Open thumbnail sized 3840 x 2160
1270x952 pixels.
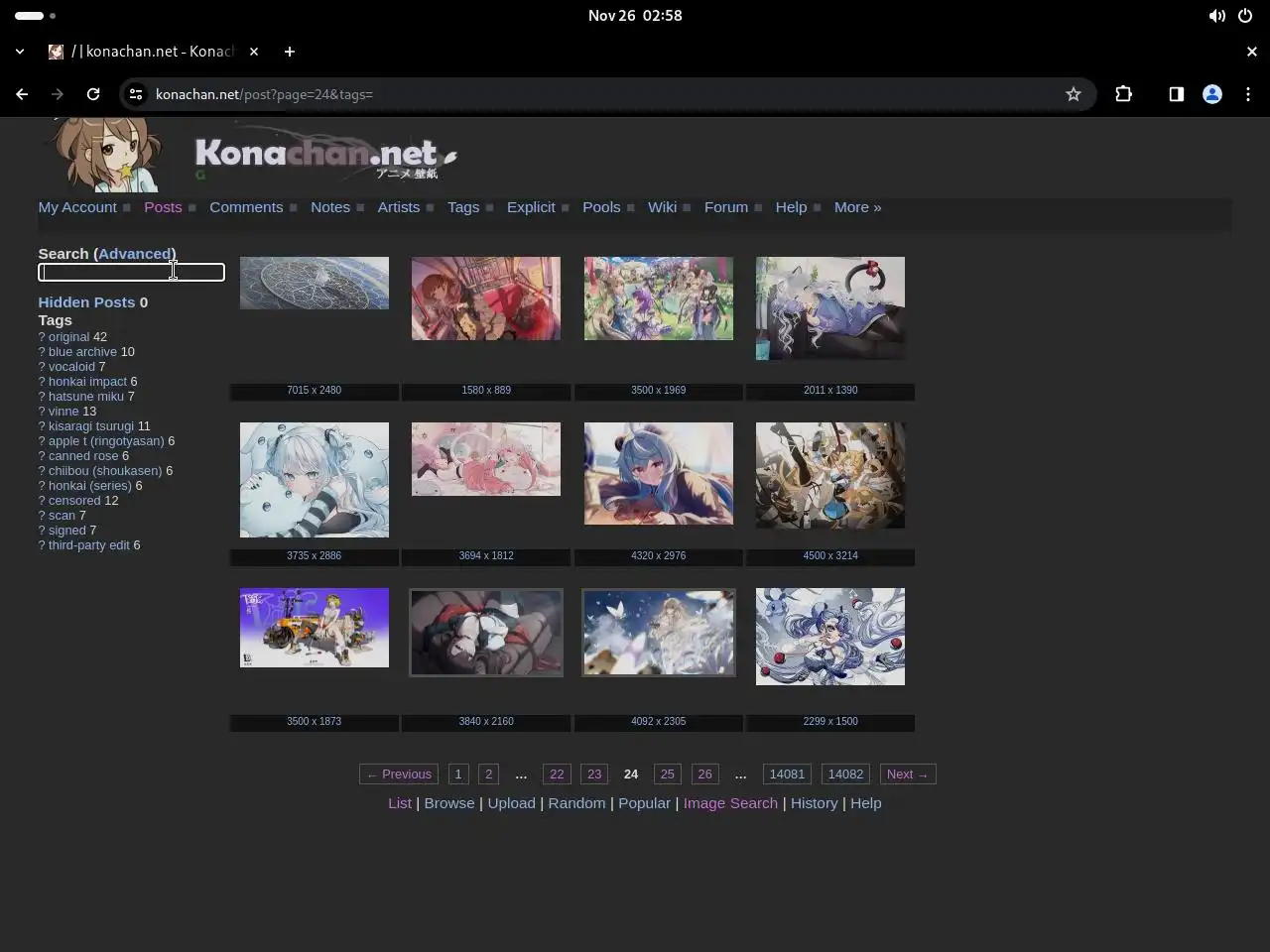pyautogui.click(x=486, y=633)
